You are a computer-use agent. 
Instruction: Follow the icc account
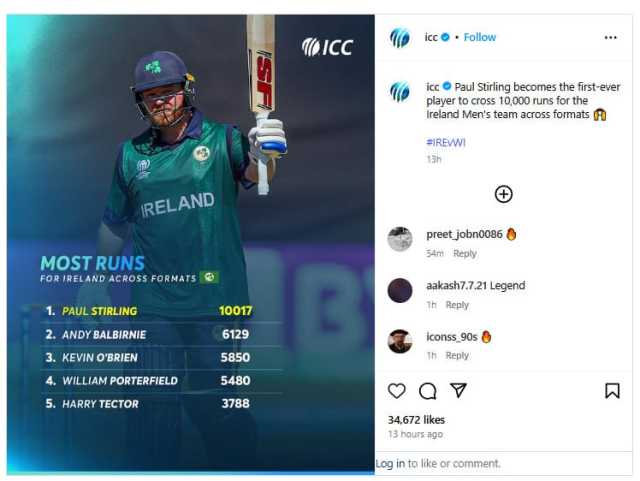tap(480, 37)
